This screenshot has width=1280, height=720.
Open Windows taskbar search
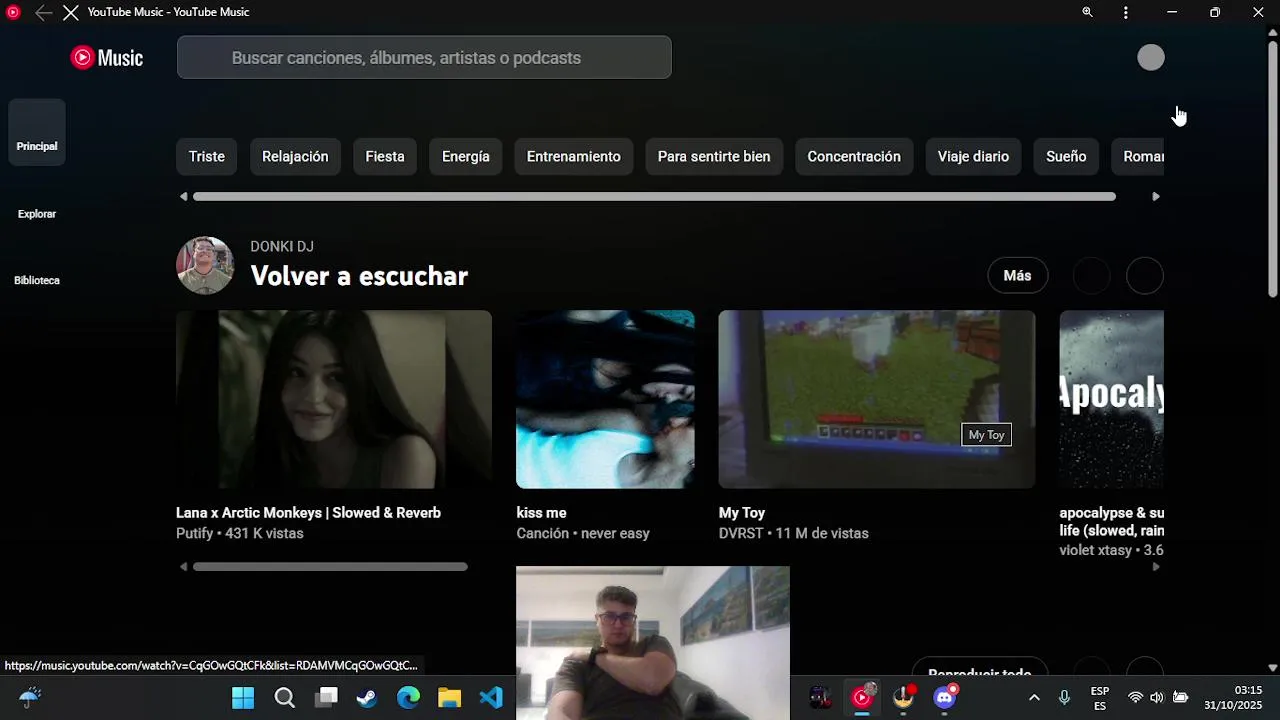coord(285,698)
